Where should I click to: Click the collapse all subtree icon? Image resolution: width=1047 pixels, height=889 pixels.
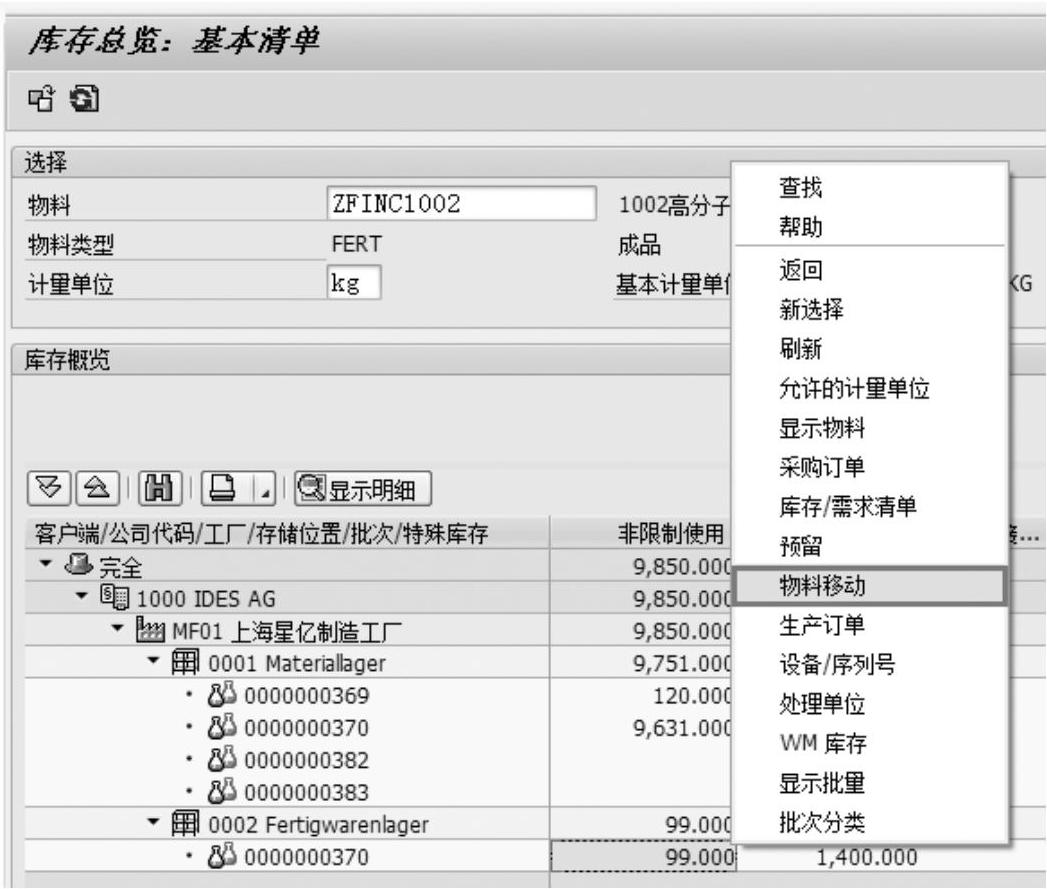coord(97,488)
